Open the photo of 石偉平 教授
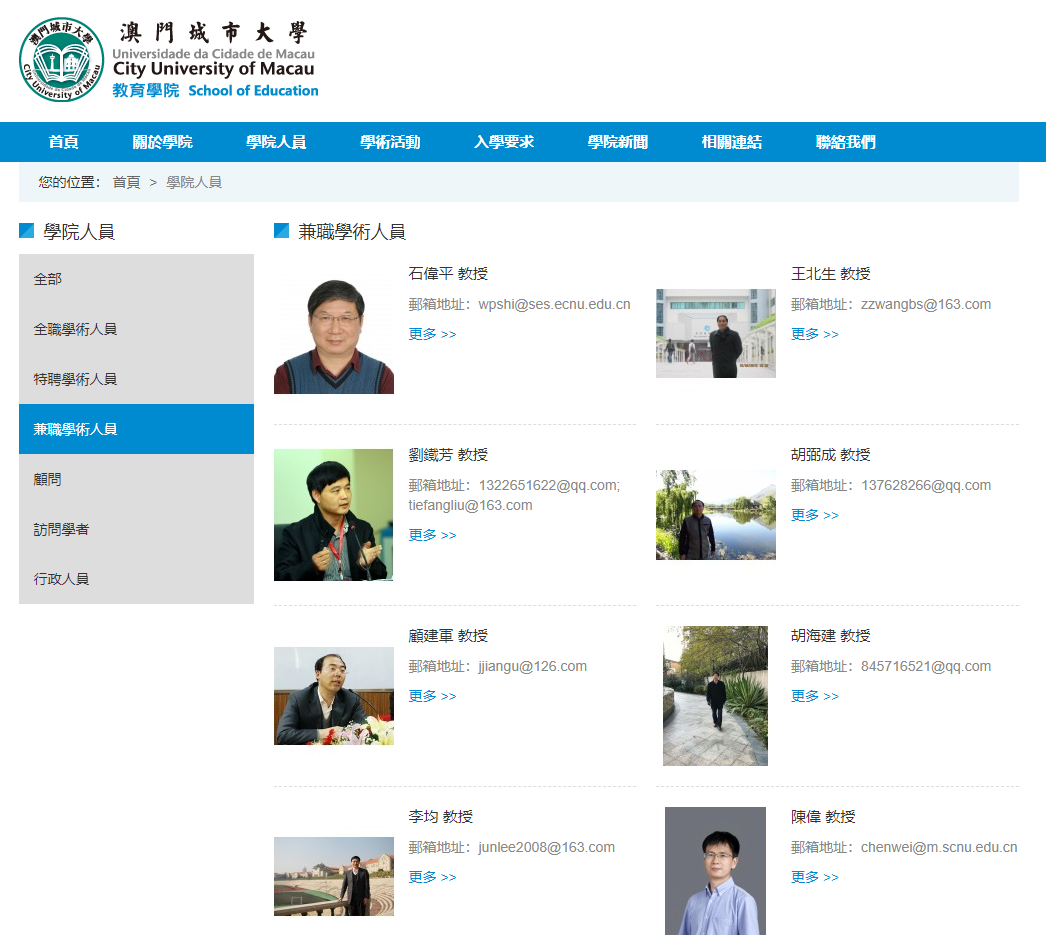Image resolution: width=1046 pixels, height=935 pixels. coord(334,333)
